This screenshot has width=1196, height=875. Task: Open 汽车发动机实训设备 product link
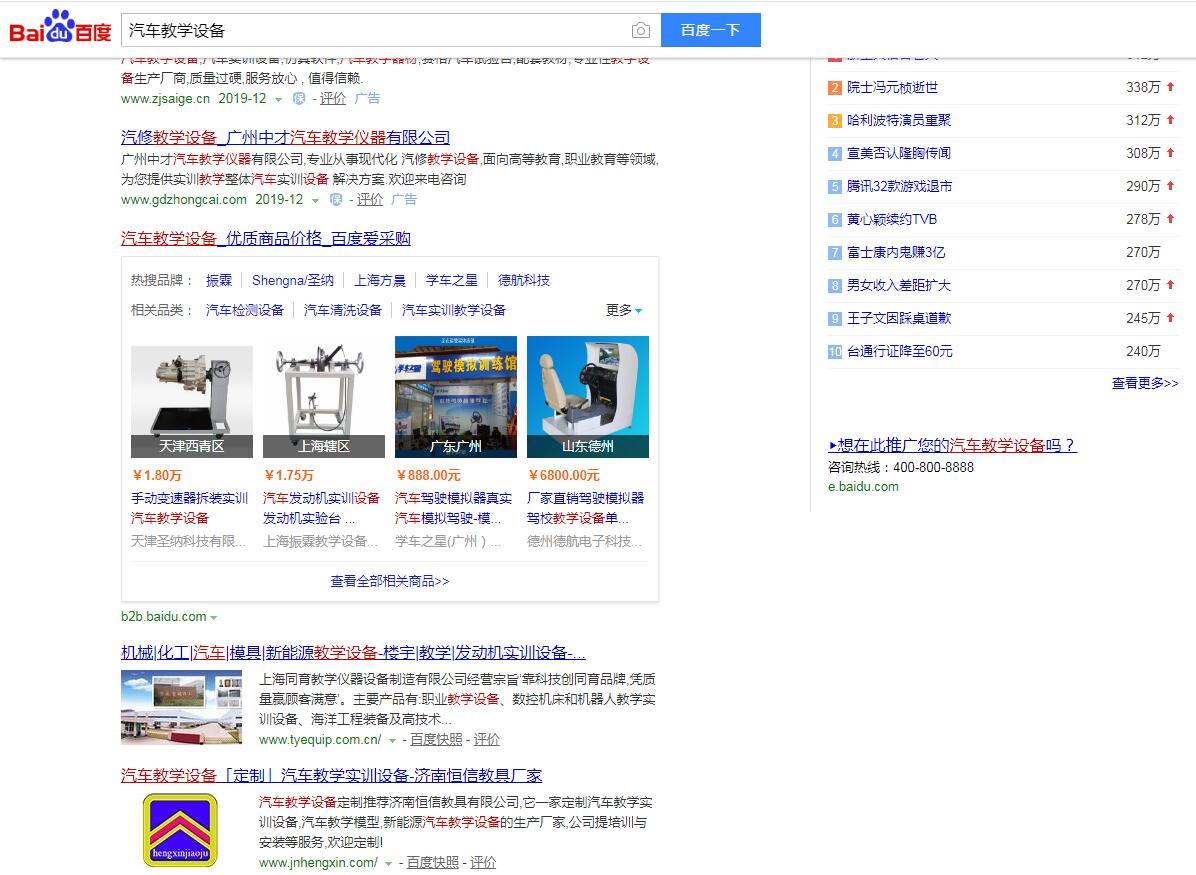pyautogui.click(x=321, y=508)
